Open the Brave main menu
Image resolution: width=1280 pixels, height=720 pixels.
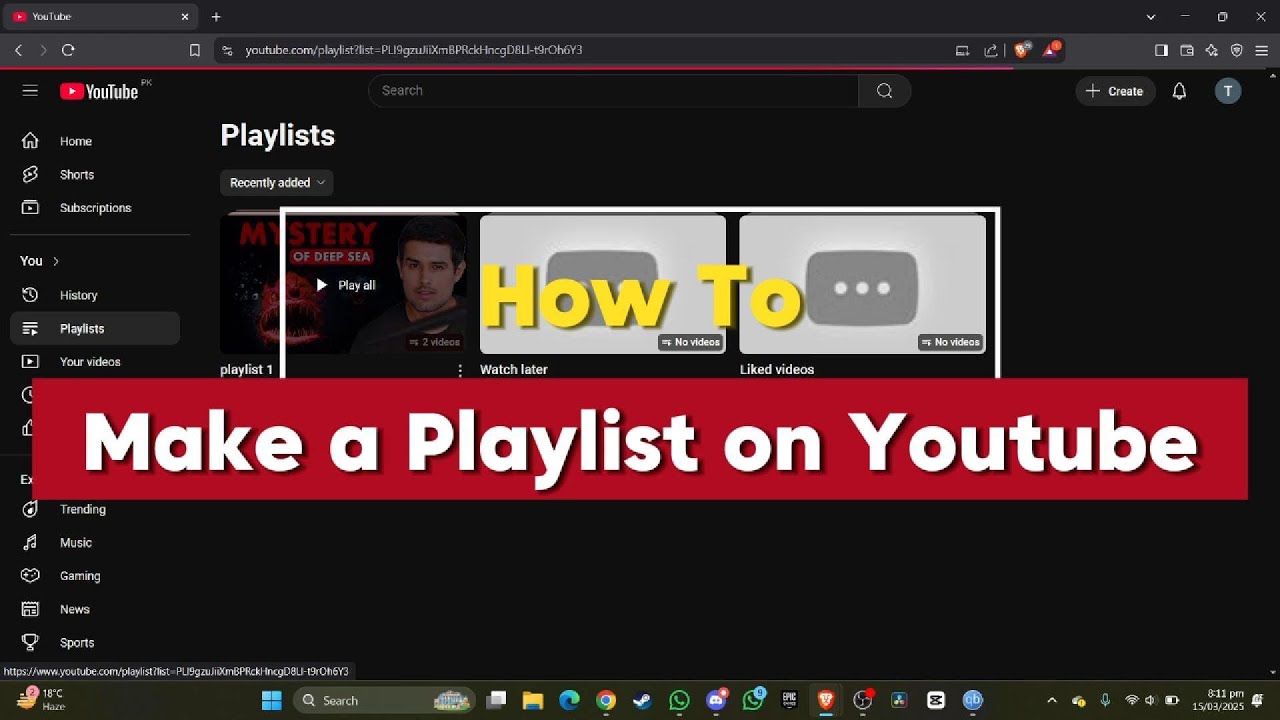coord(1261,50)
